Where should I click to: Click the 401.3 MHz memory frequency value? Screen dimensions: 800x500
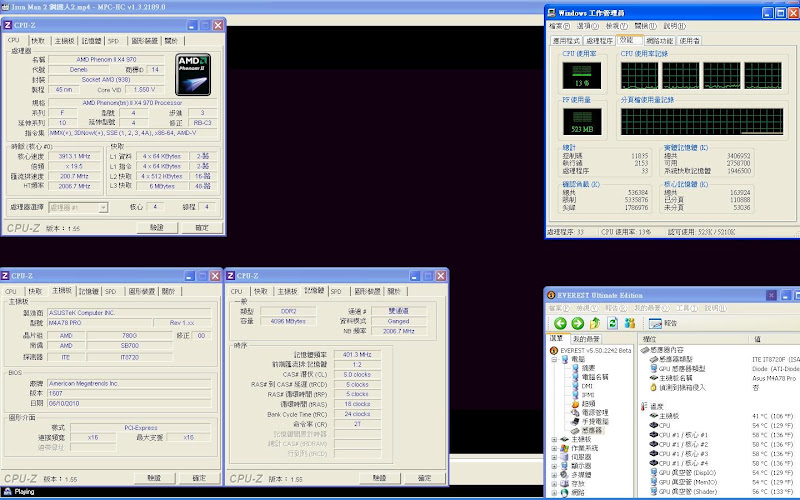point(357,355)
